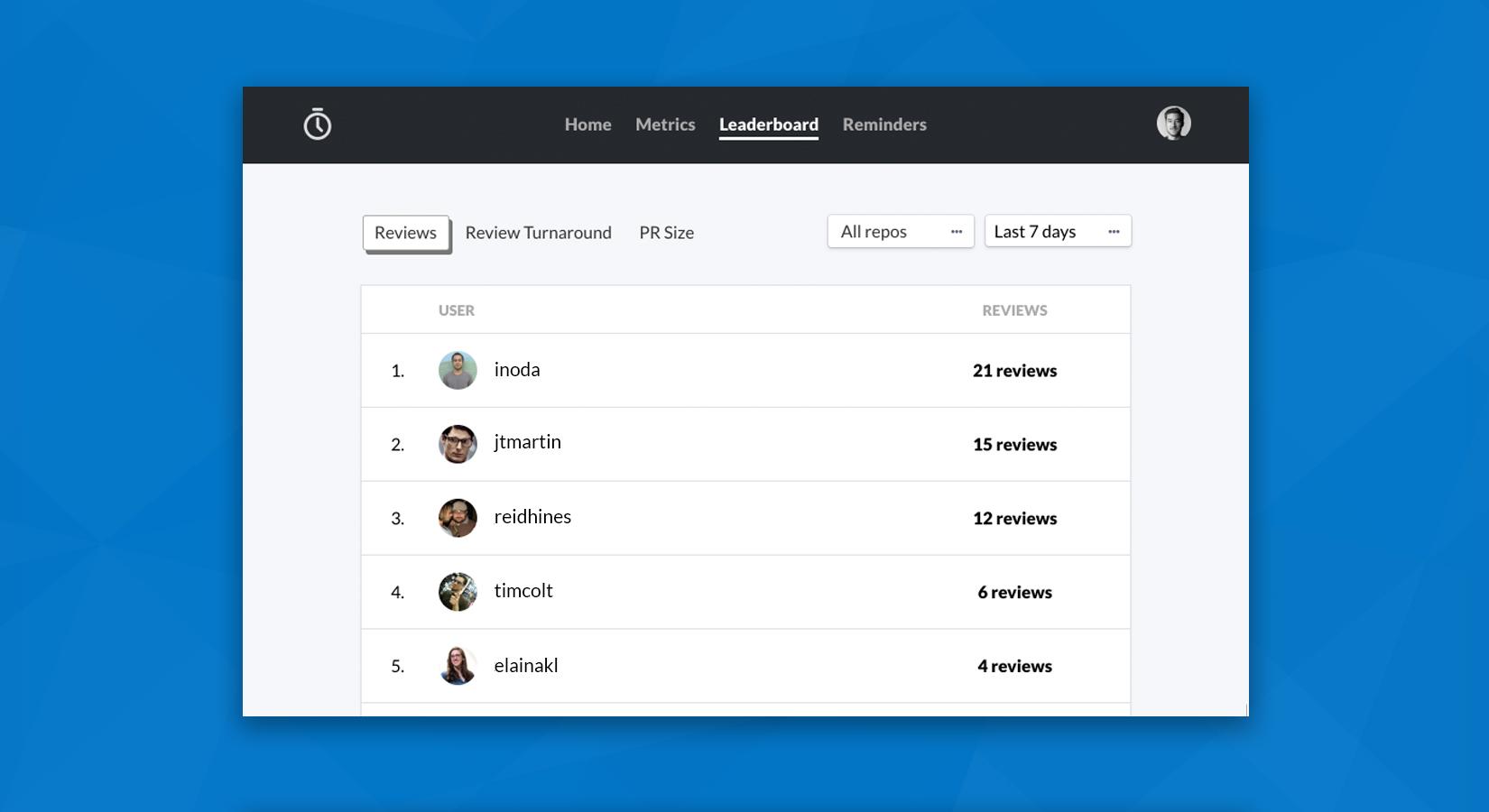Click reidhines' avatar image

pyautogui.click(x=458, y=518)
